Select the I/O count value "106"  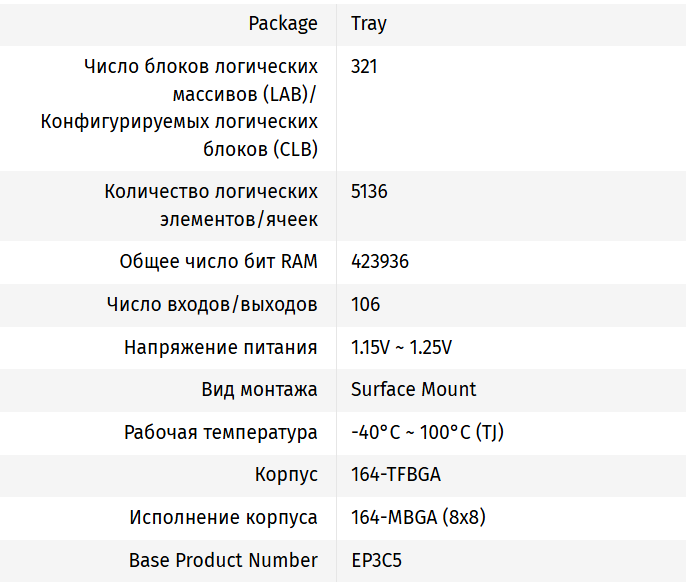pos(366,304)
